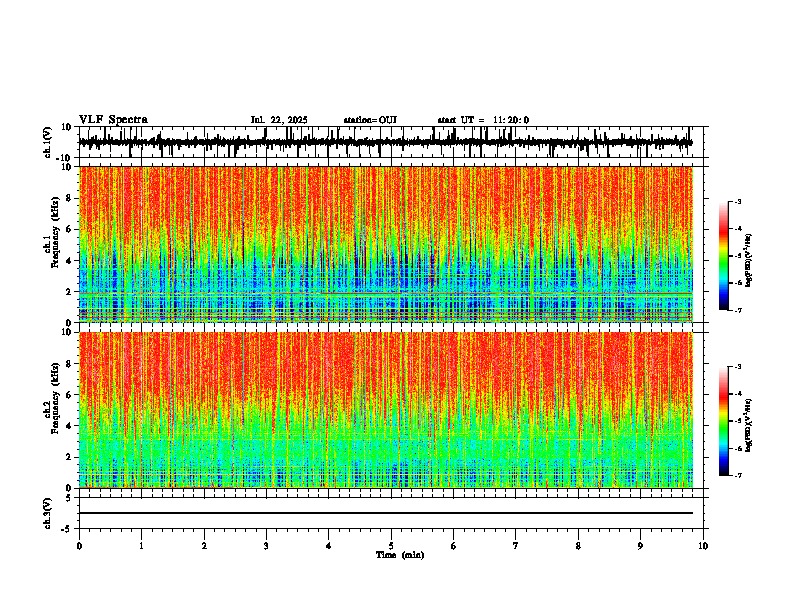Click the 'station=OUJ' label
The image size is (792, 612).
(x=370, y=120)
